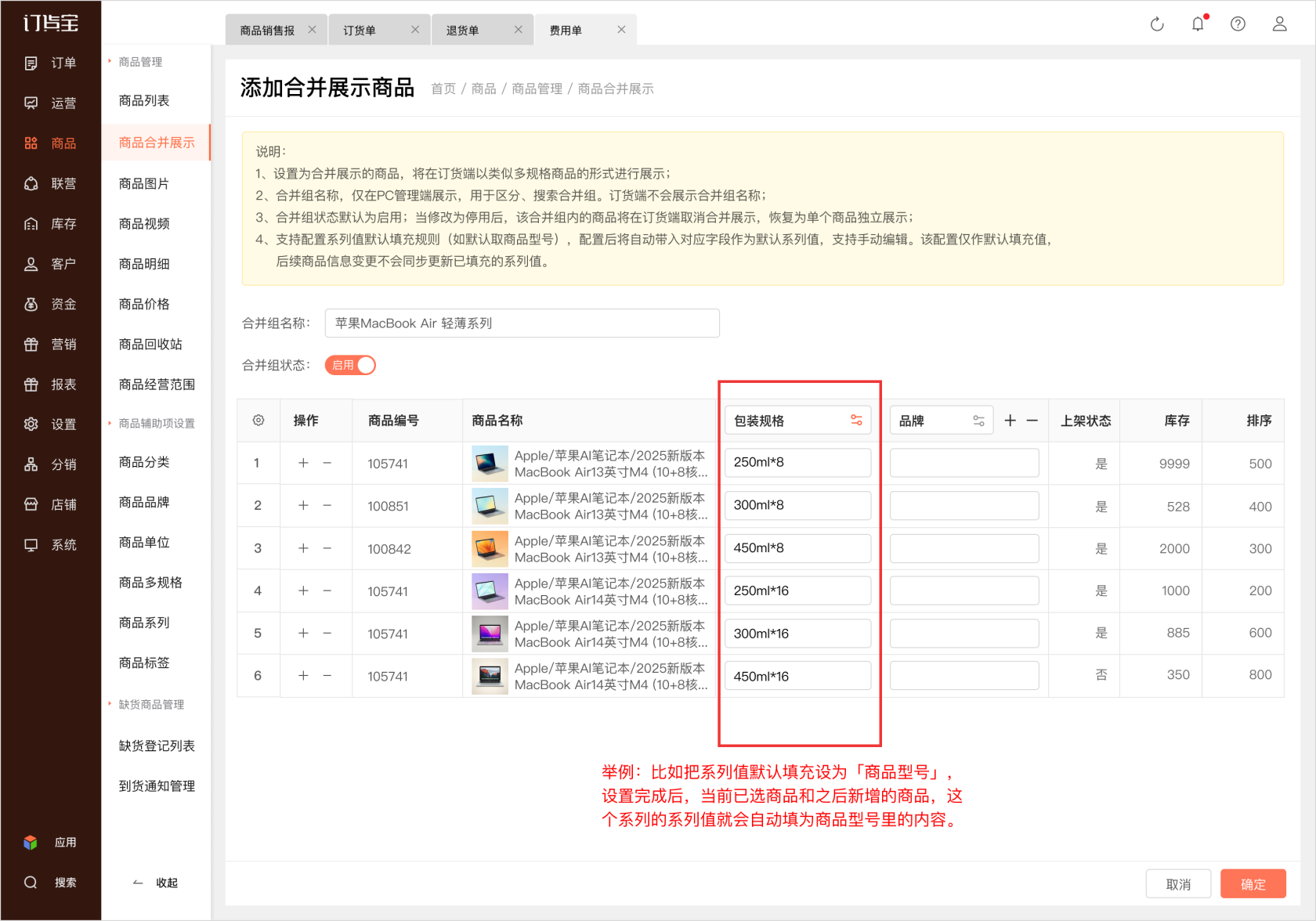Open 商品价格 menu item
This screenshot has height=921, width=1316.
(144, 304)
